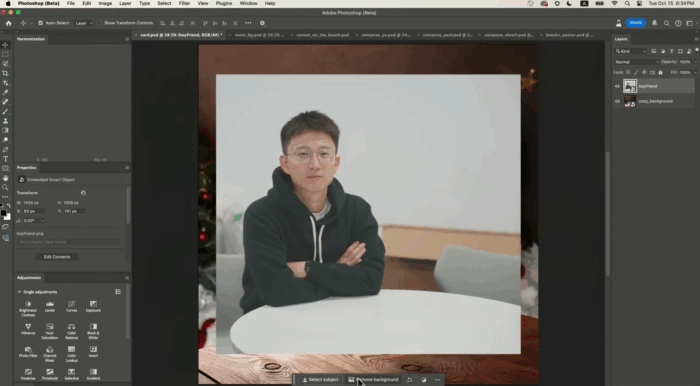Switch to the sunset_on_the_beach.psd tab
Viewport: 700px width, 386px height.
click(322, 35)
